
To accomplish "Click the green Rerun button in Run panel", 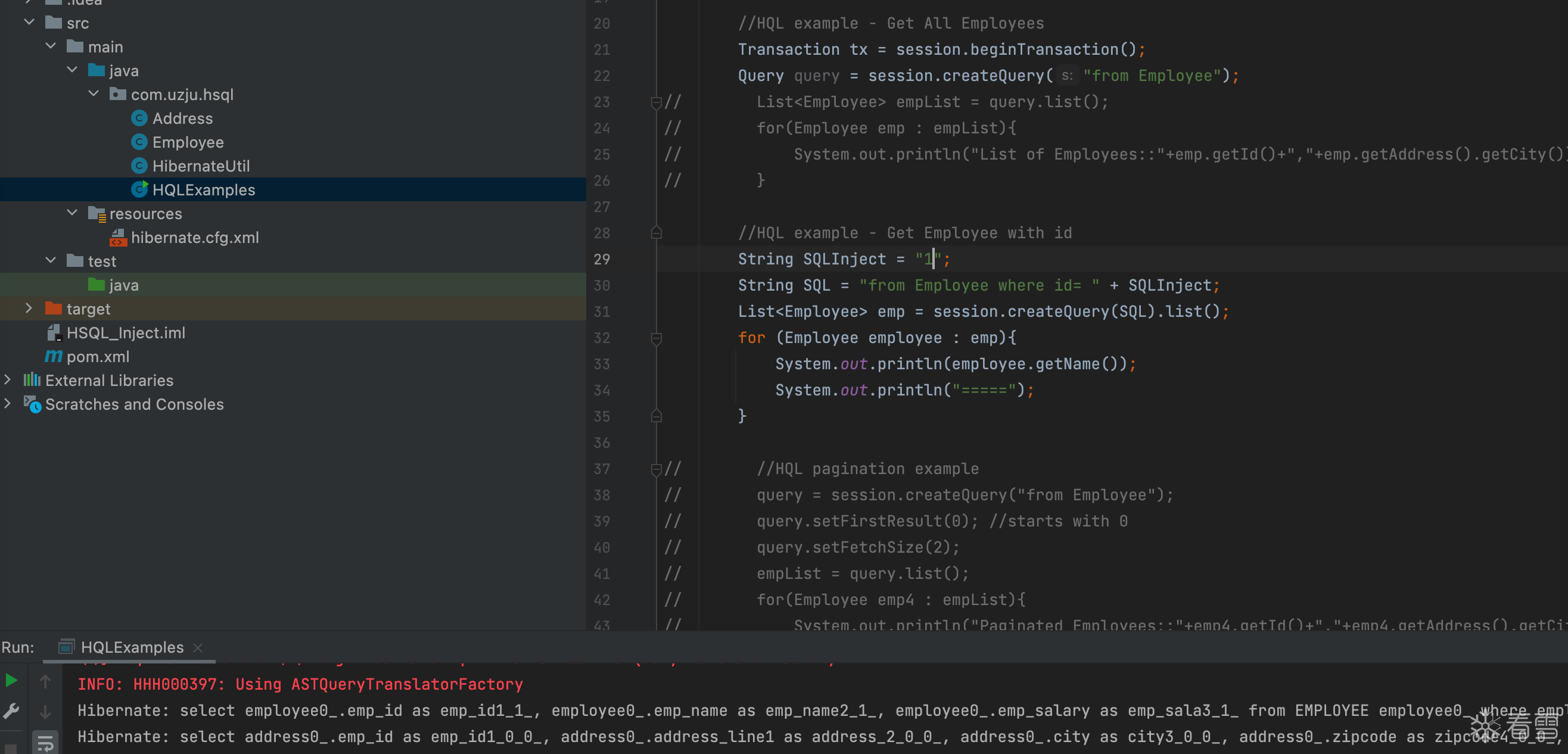I will click(x=11, y=680).
